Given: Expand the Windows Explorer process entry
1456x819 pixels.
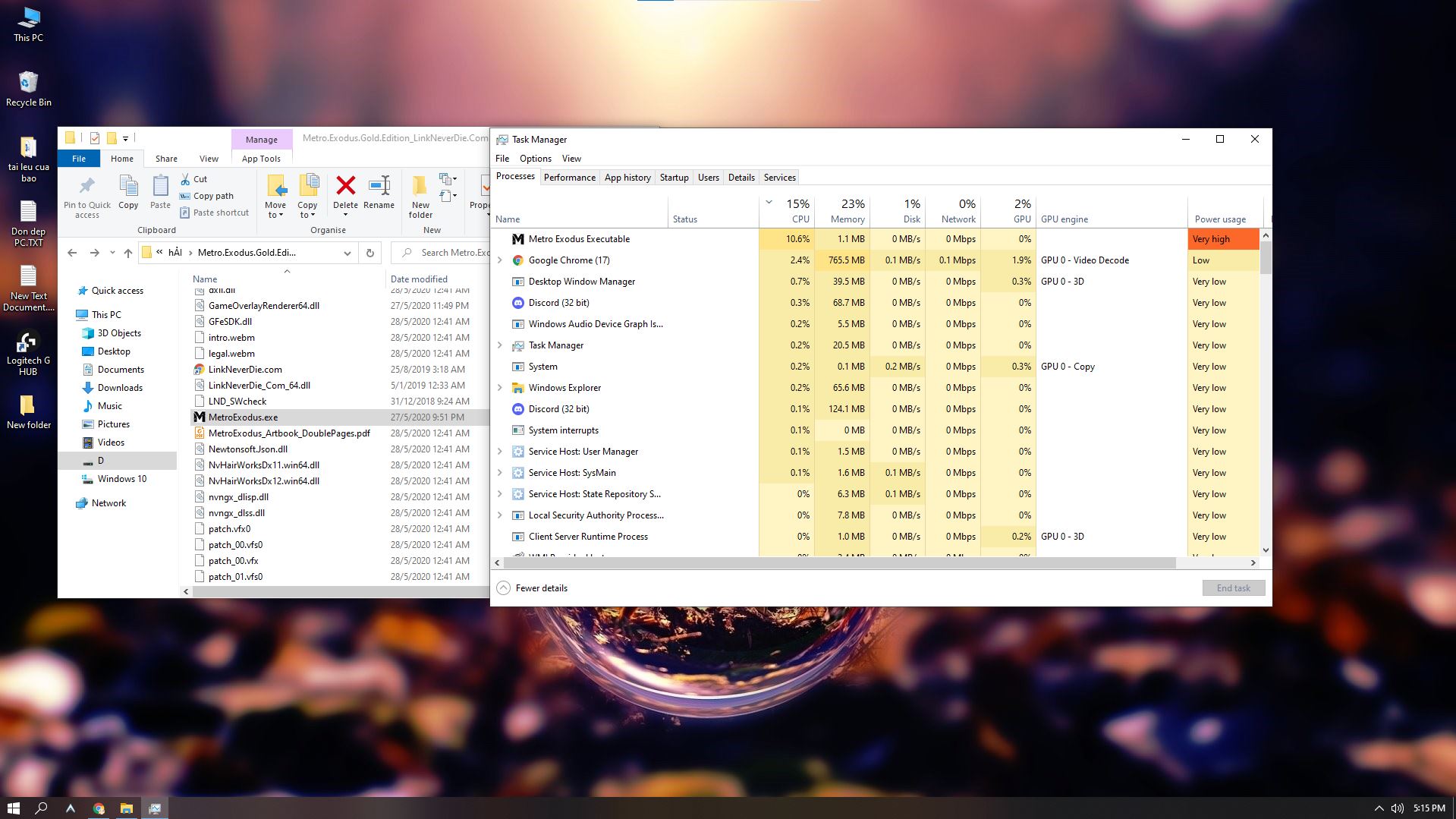Looking at the screenshot, I should (499, 388).
